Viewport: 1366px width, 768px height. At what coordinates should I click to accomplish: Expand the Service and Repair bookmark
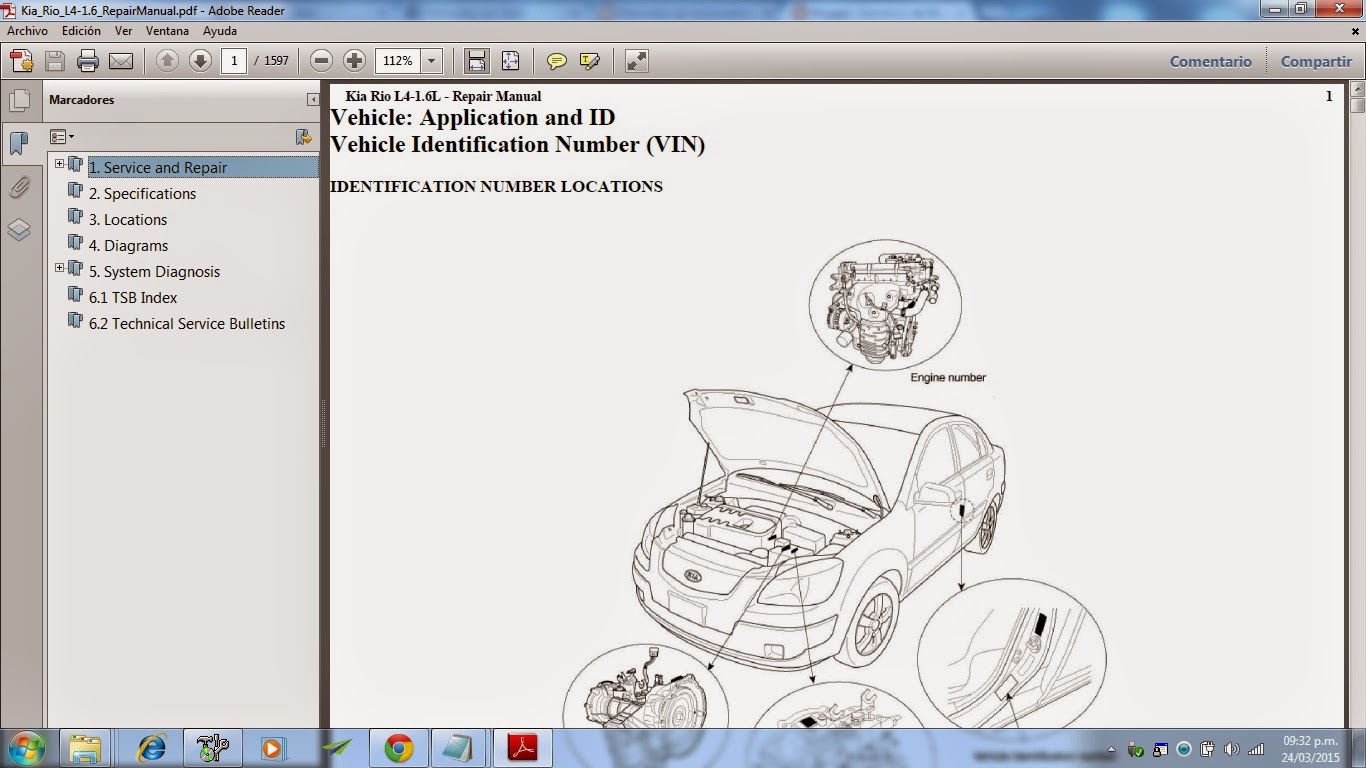[59, 164]
